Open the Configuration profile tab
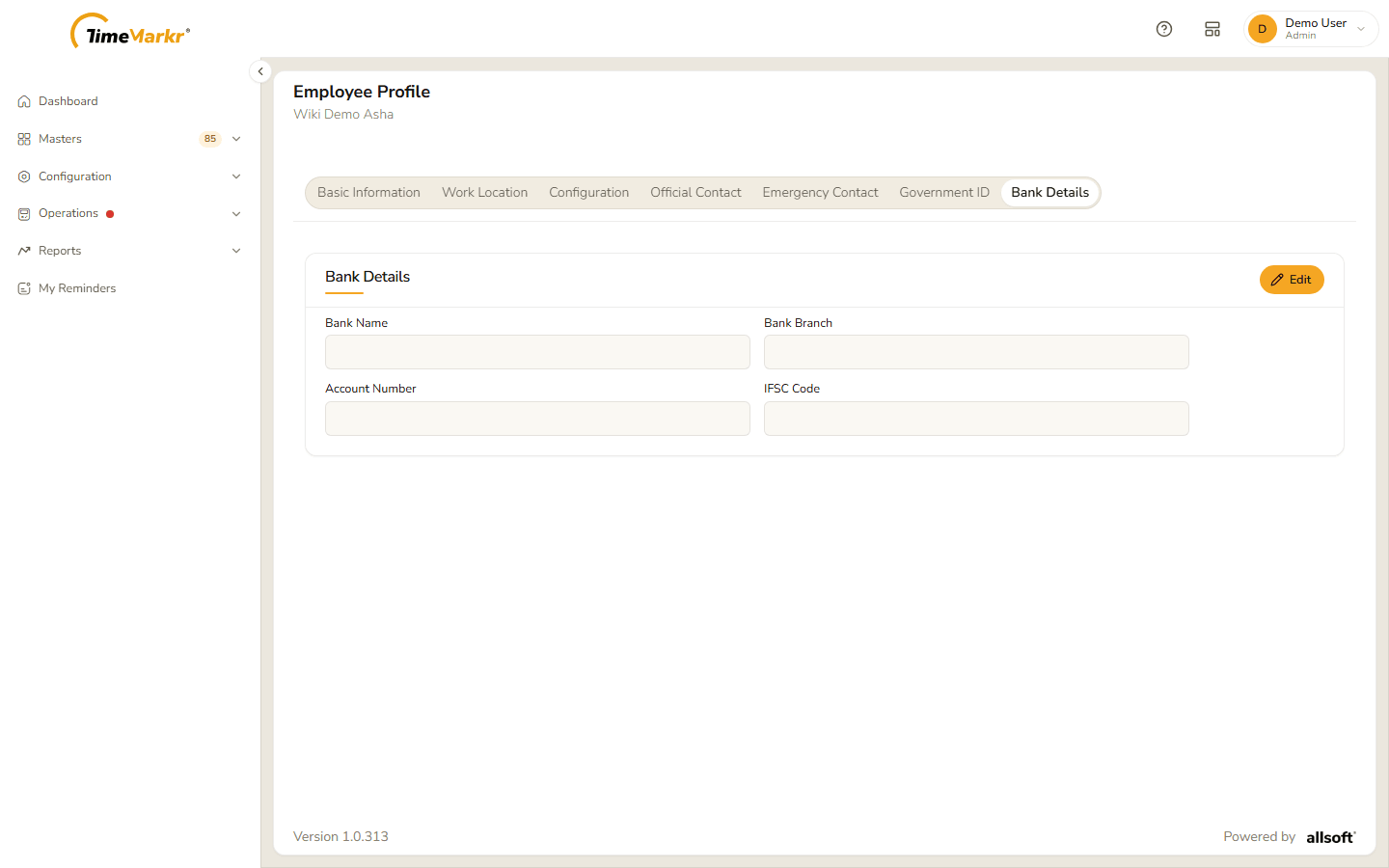Image resolution: width=1389 pixels, height=868 pixels. click(x=588, y=193)
